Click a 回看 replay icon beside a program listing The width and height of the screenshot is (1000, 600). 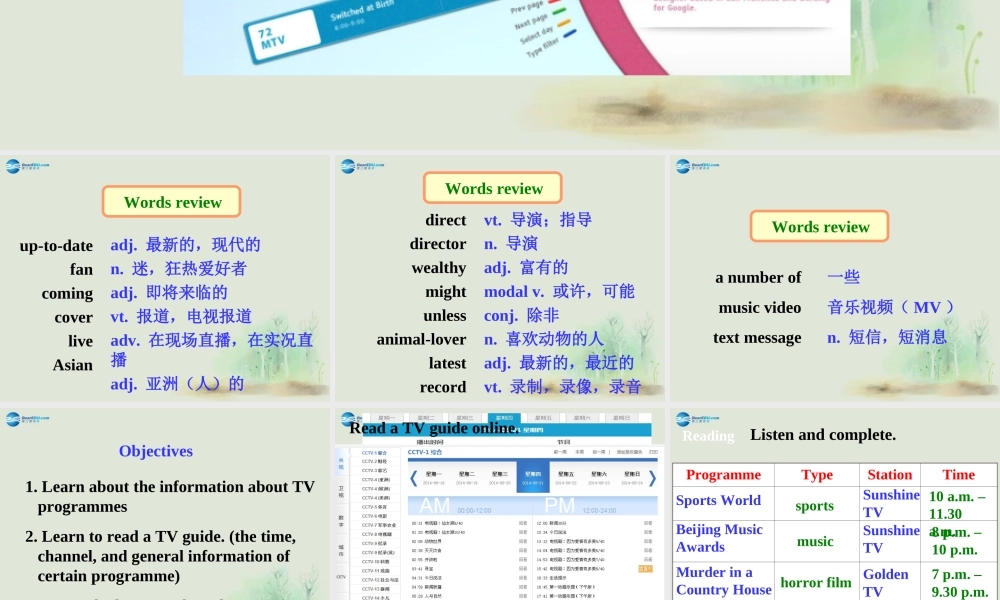coord(524,522)
